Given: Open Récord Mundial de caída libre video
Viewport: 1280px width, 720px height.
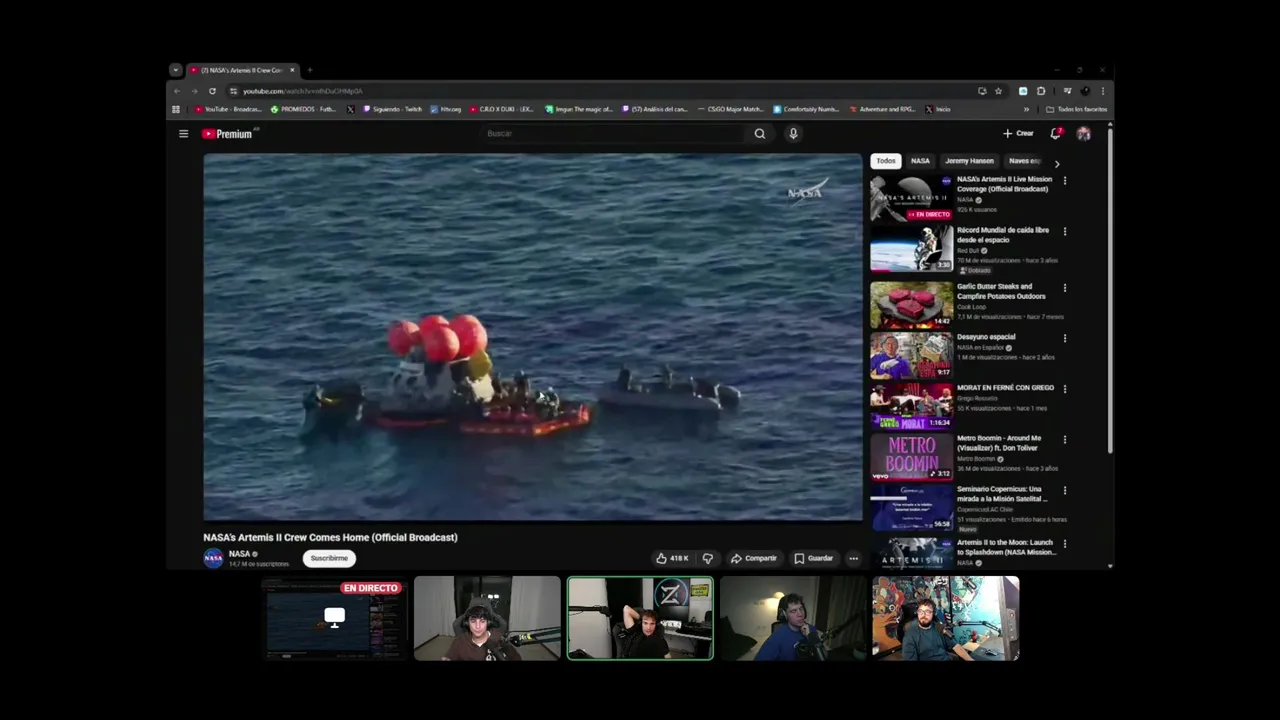Looking at the screenshot, I should (911, 248).
